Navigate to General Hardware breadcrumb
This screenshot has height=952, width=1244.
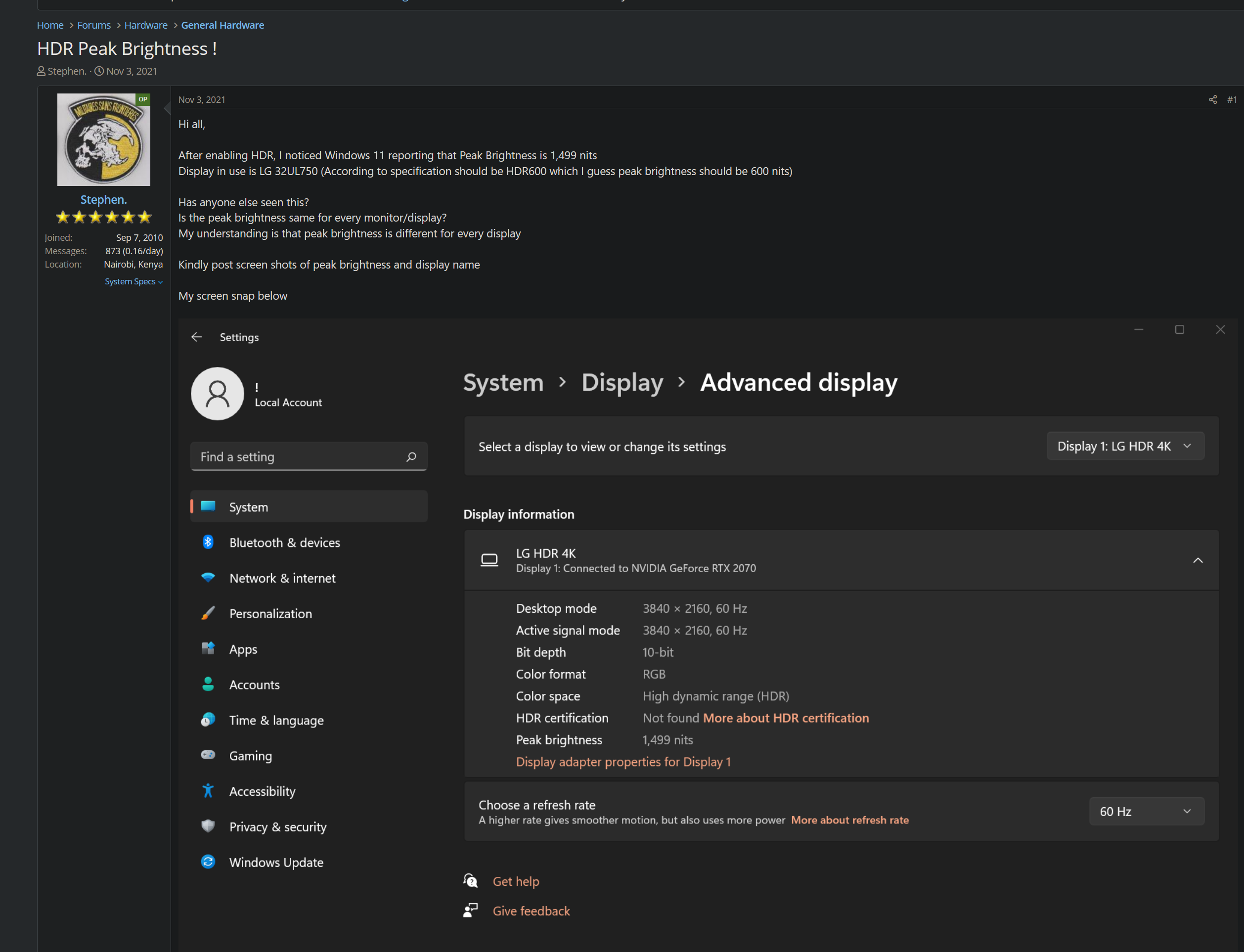(222, 25)
